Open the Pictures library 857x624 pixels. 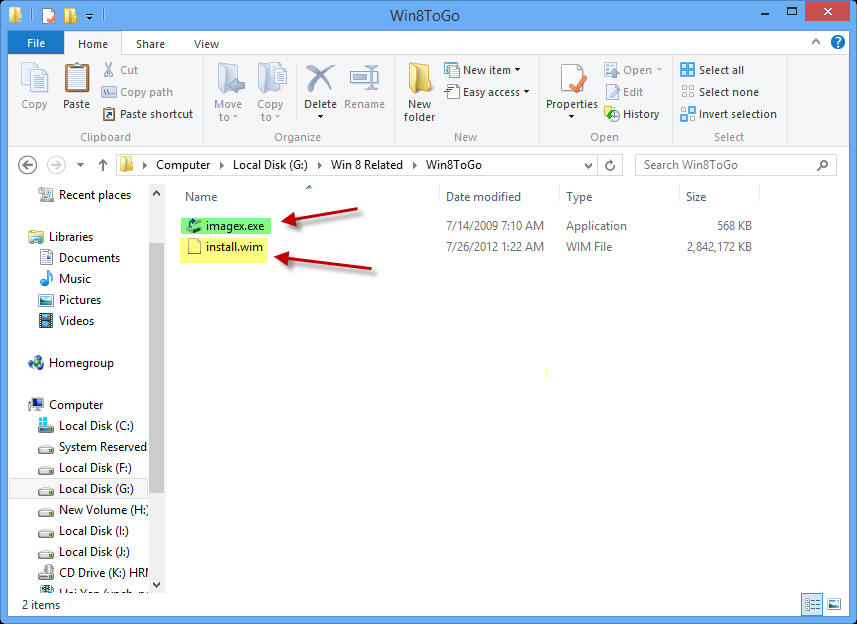coord(70,299)
